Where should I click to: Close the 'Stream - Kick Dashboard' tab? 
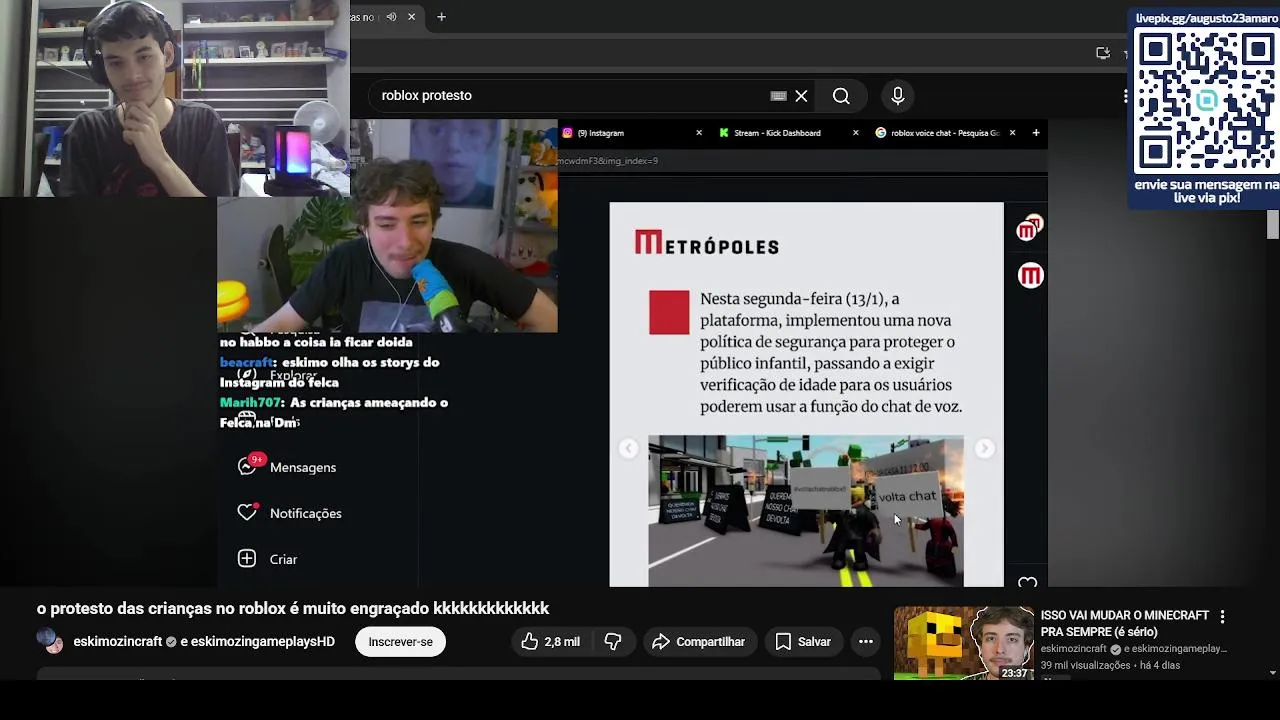click(855, 133)
